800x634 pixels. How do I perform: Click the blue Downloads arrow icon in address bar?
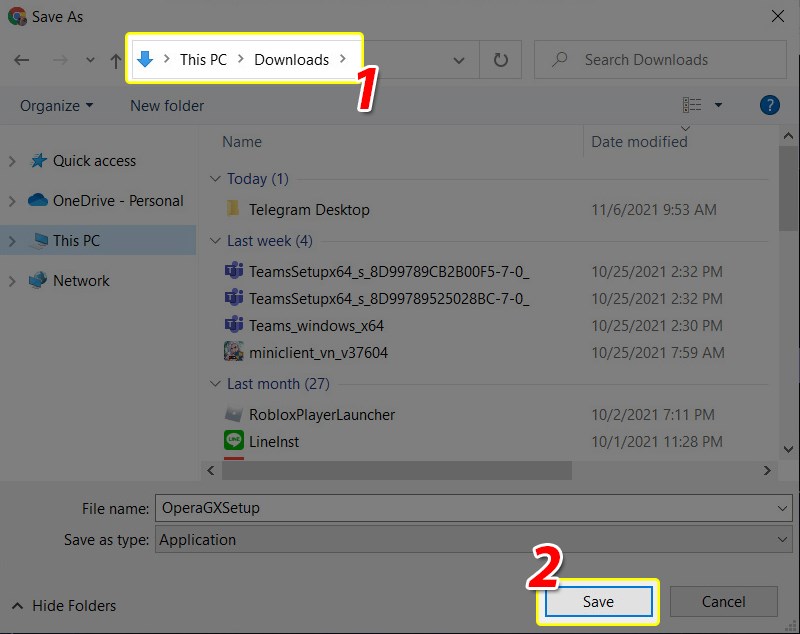[145, 59]
